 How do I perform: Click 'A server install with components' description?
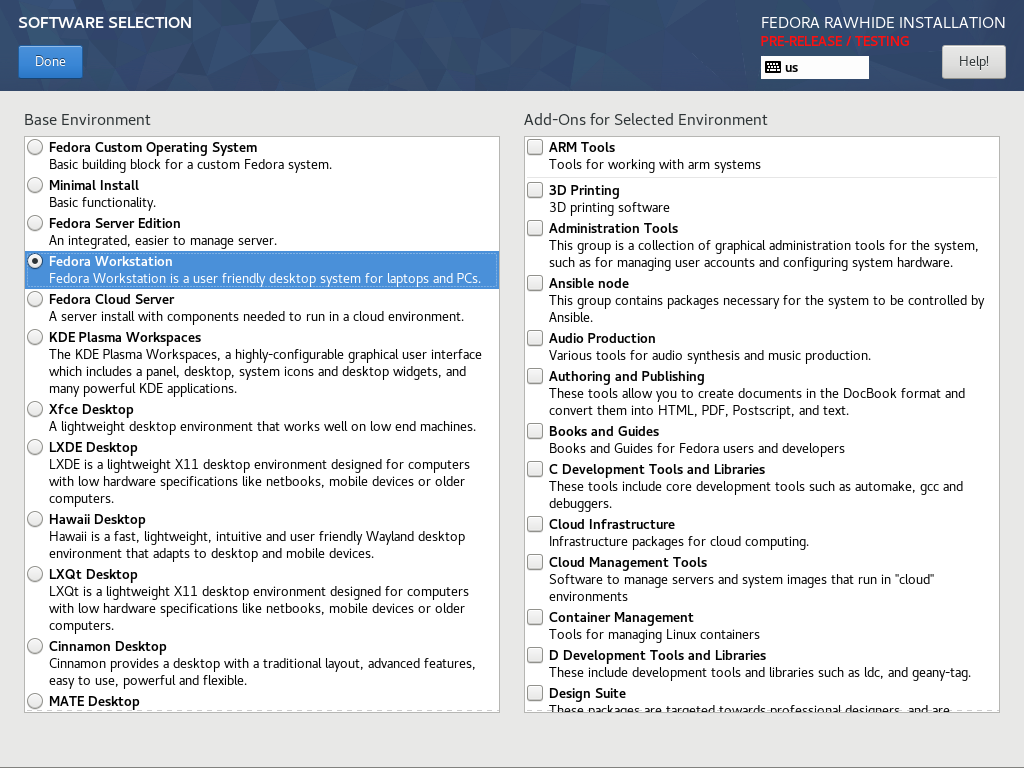[256, 316]
